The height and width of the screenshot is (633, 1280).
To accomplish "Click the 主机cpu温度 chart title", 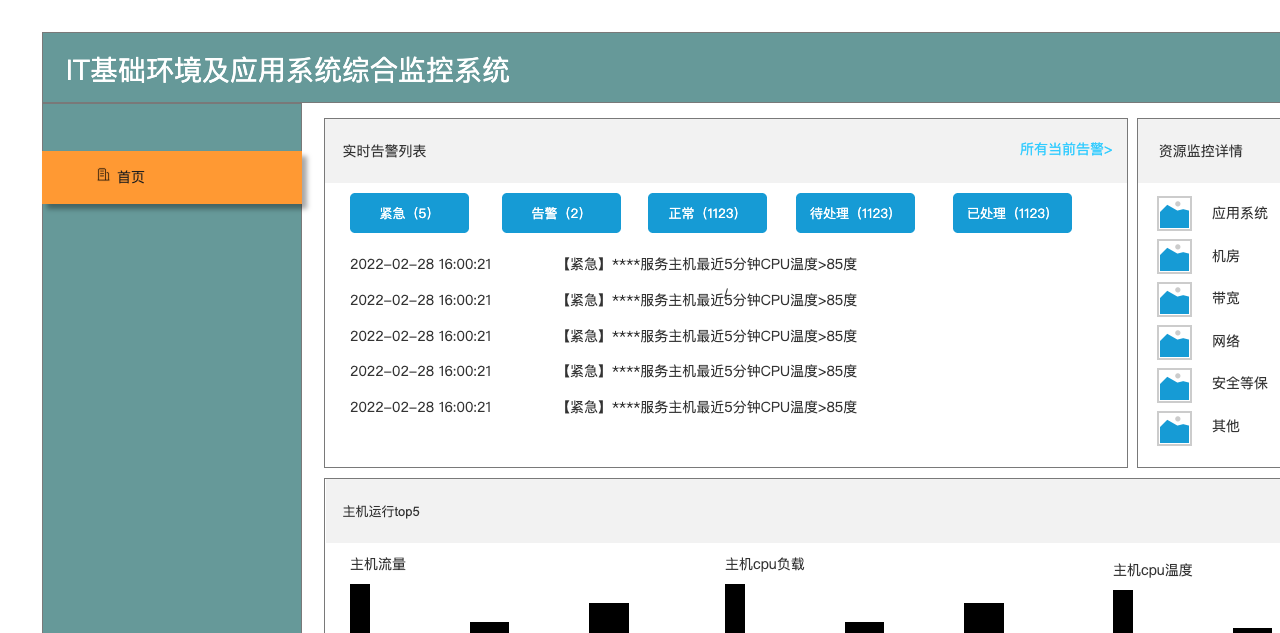I will [x=1153, y=570].
